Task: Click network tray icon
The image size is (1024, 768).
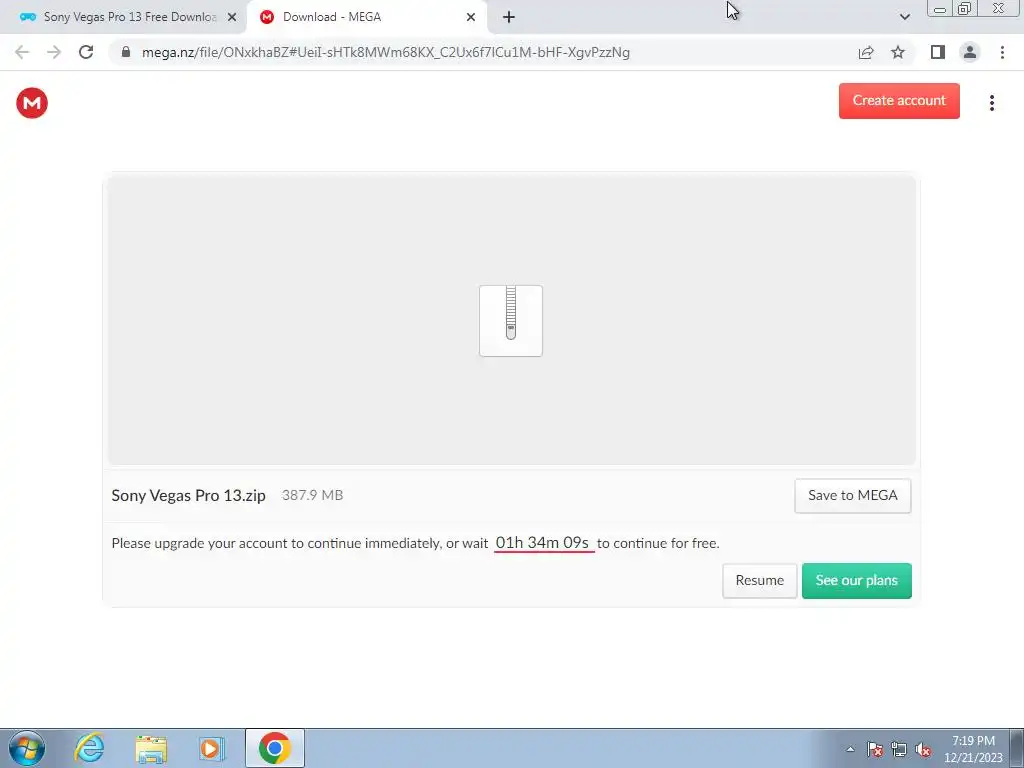Action: point(899,749)
